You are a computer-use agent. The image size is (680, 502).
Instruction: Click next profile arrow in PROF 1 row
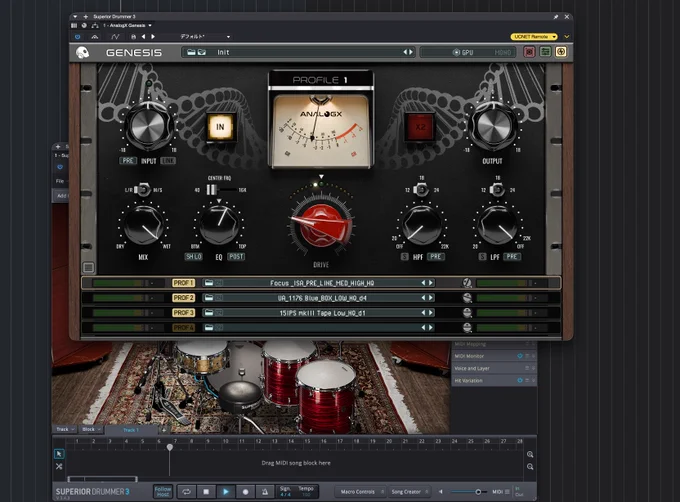click(431, 283)
